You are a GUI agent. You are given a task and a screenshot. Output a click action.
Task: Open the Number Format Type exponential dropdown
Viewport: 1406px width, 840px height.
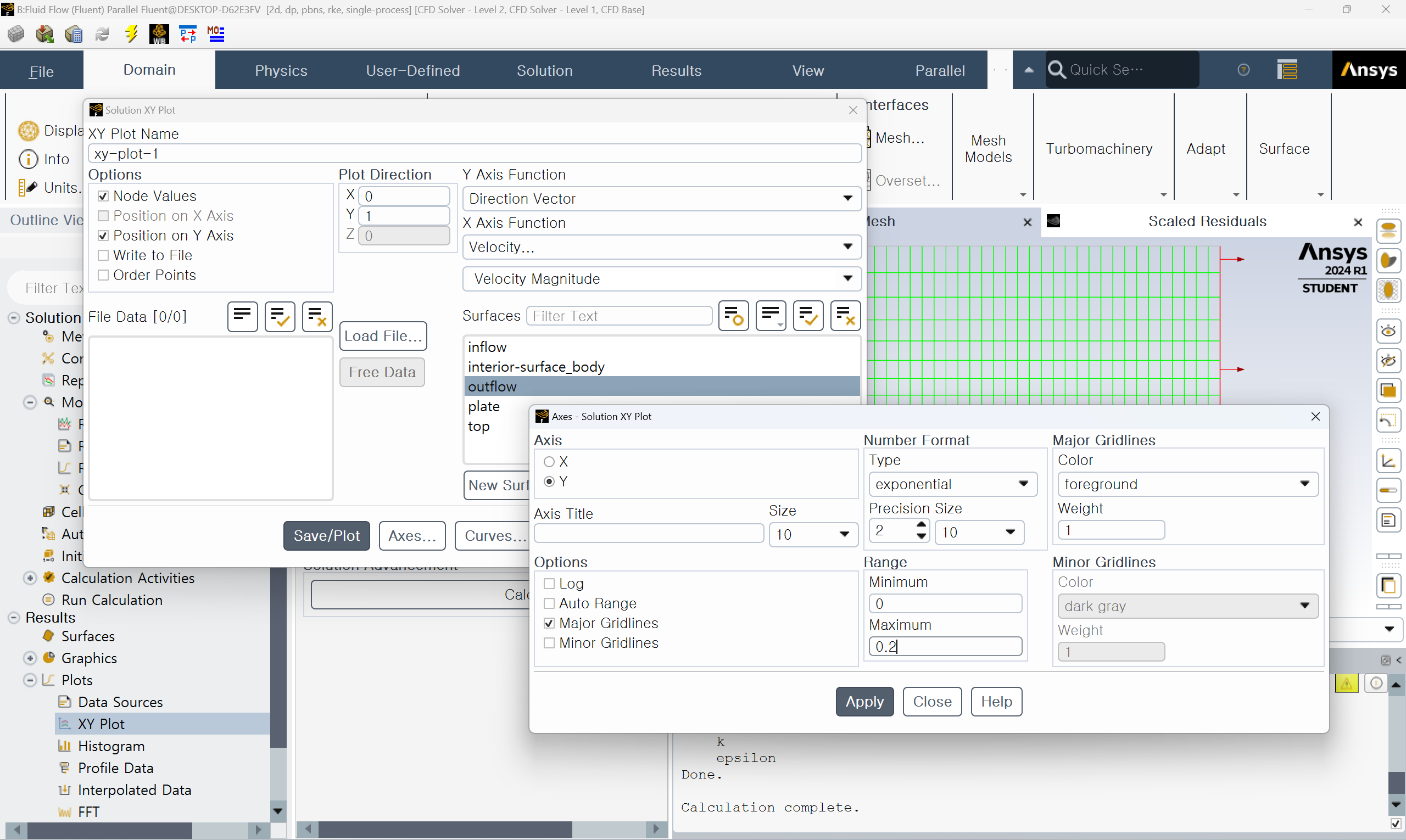952,484
